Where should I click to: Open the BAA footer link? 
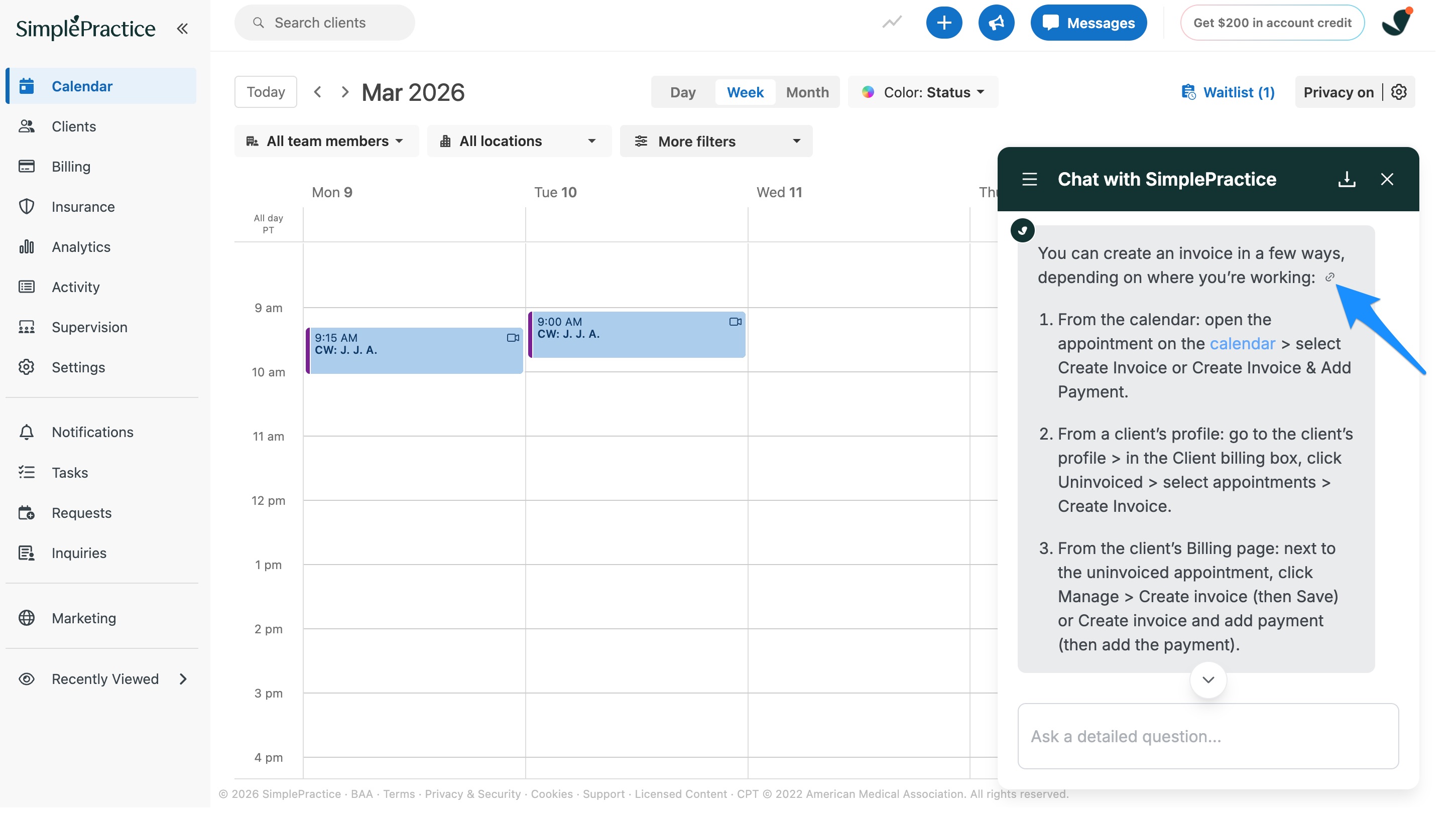(361, 794)
